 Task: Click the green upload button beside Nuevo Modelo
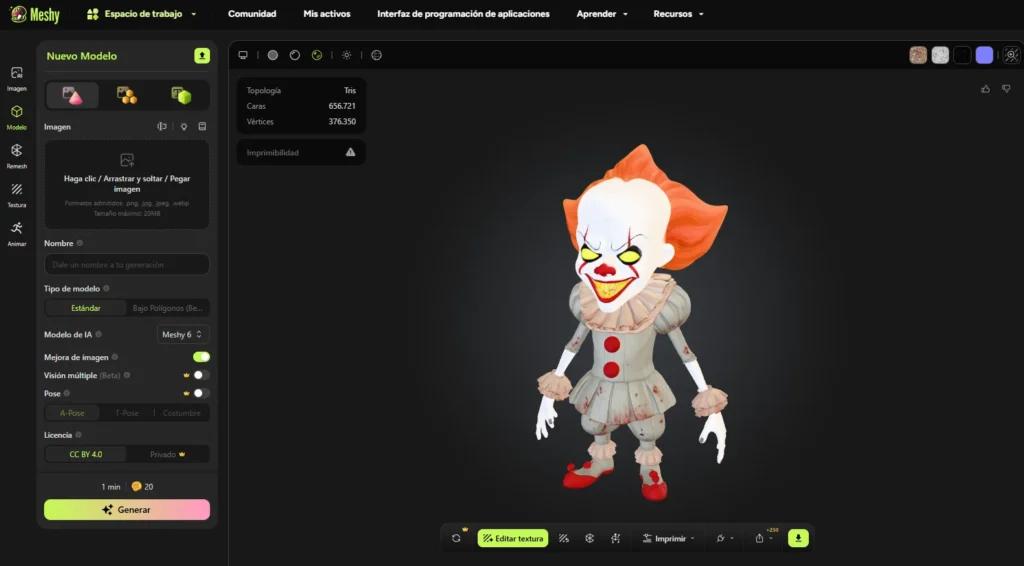coord(202,55)
